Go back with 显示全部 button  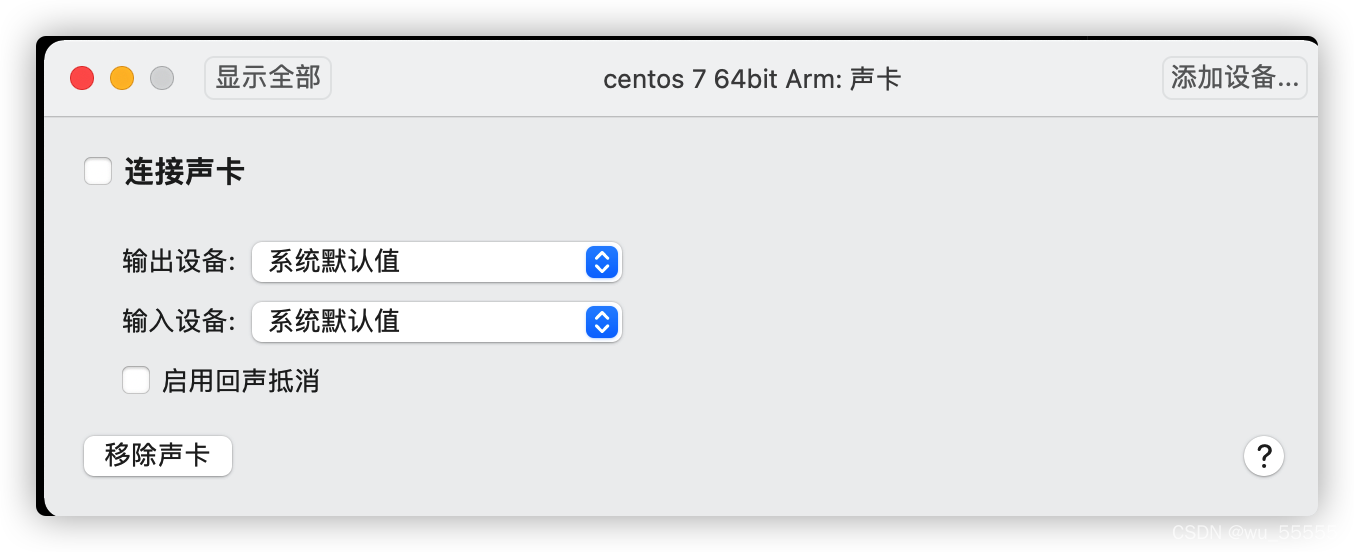click(268, 78)
